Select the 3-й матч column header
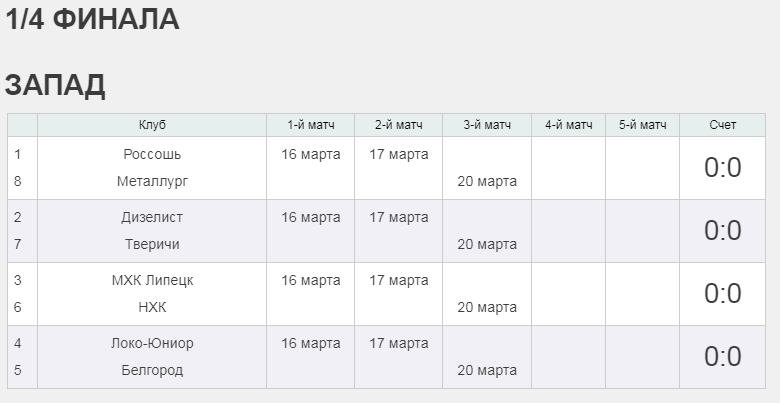Image resolution: width=780 pixels, height=403 pixels. (x=487, y=125)
